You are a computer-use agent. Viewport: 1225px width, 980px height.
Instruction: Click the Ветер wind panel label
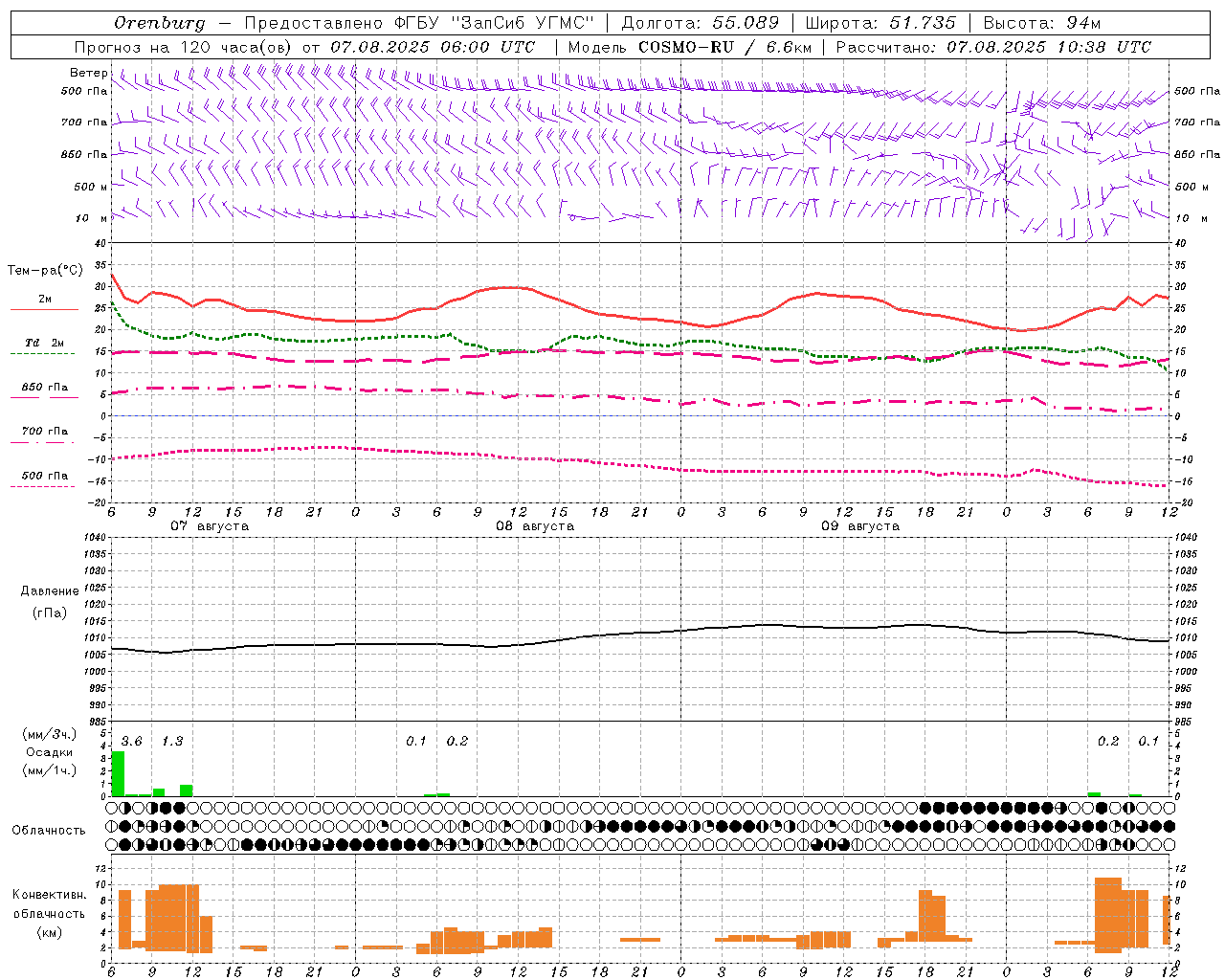pos(88,73)
